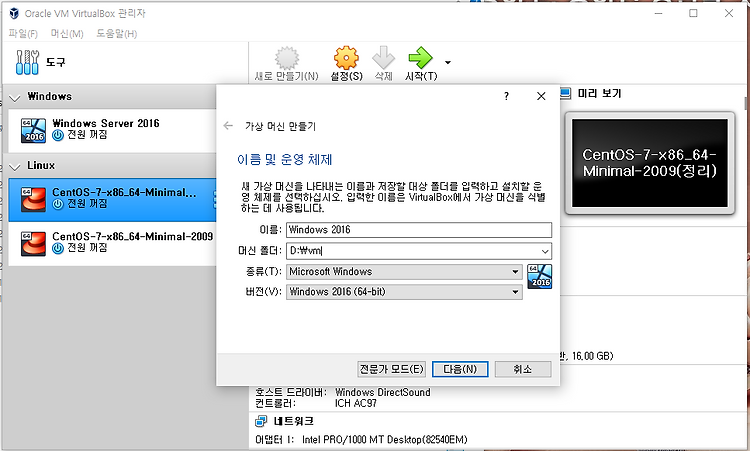Click the machine folder field D:\vm

(419, 251)
